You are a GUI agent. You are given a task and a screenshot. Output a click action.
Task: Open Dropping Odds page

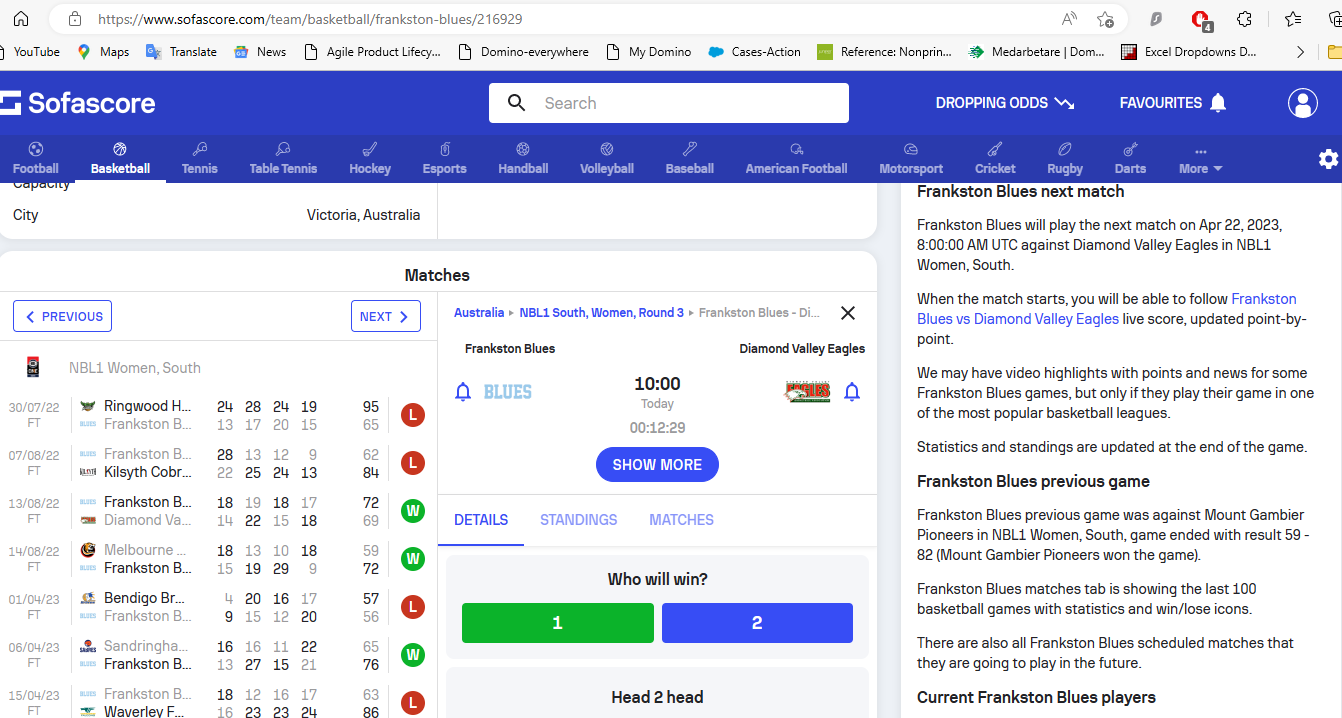1005,103
